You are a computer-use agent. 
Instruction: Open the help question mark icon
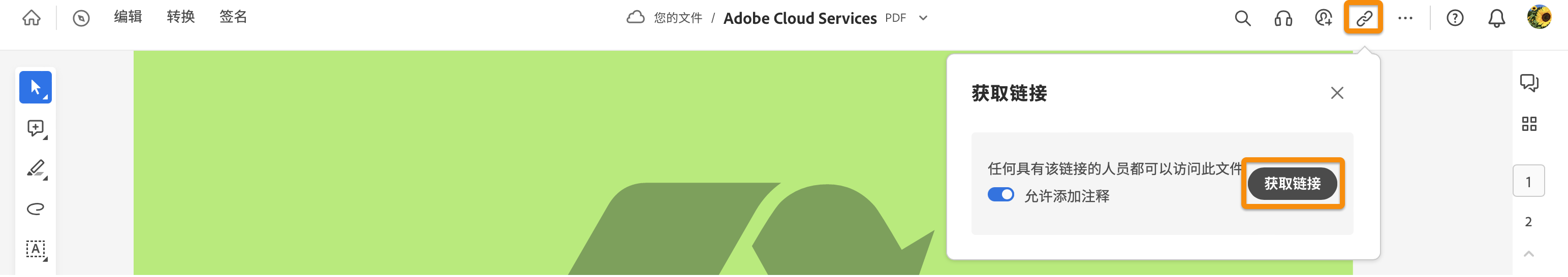point(1455,18)
